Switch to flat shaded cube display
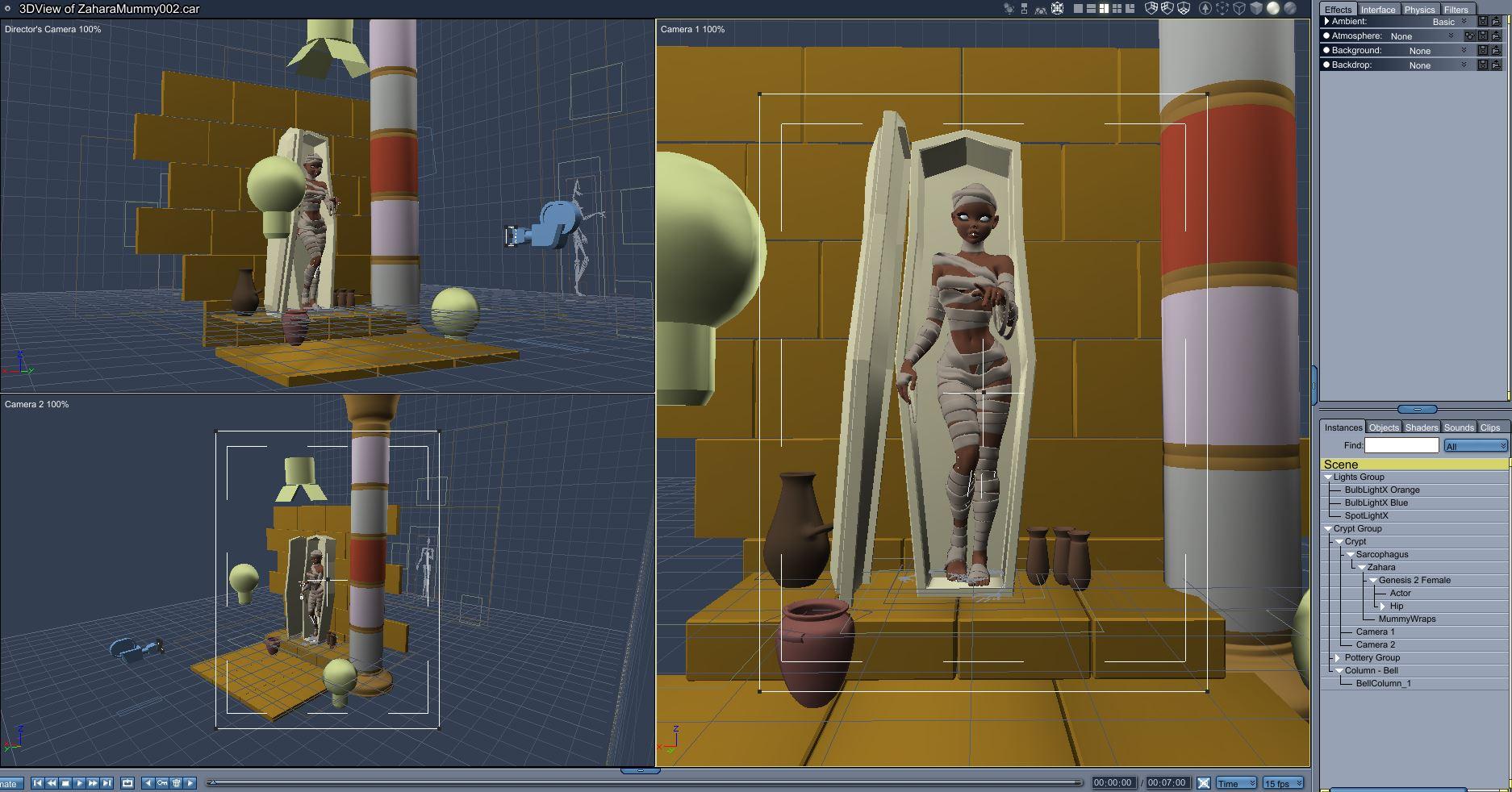 pyautogui.click(x=1256, y=8)
